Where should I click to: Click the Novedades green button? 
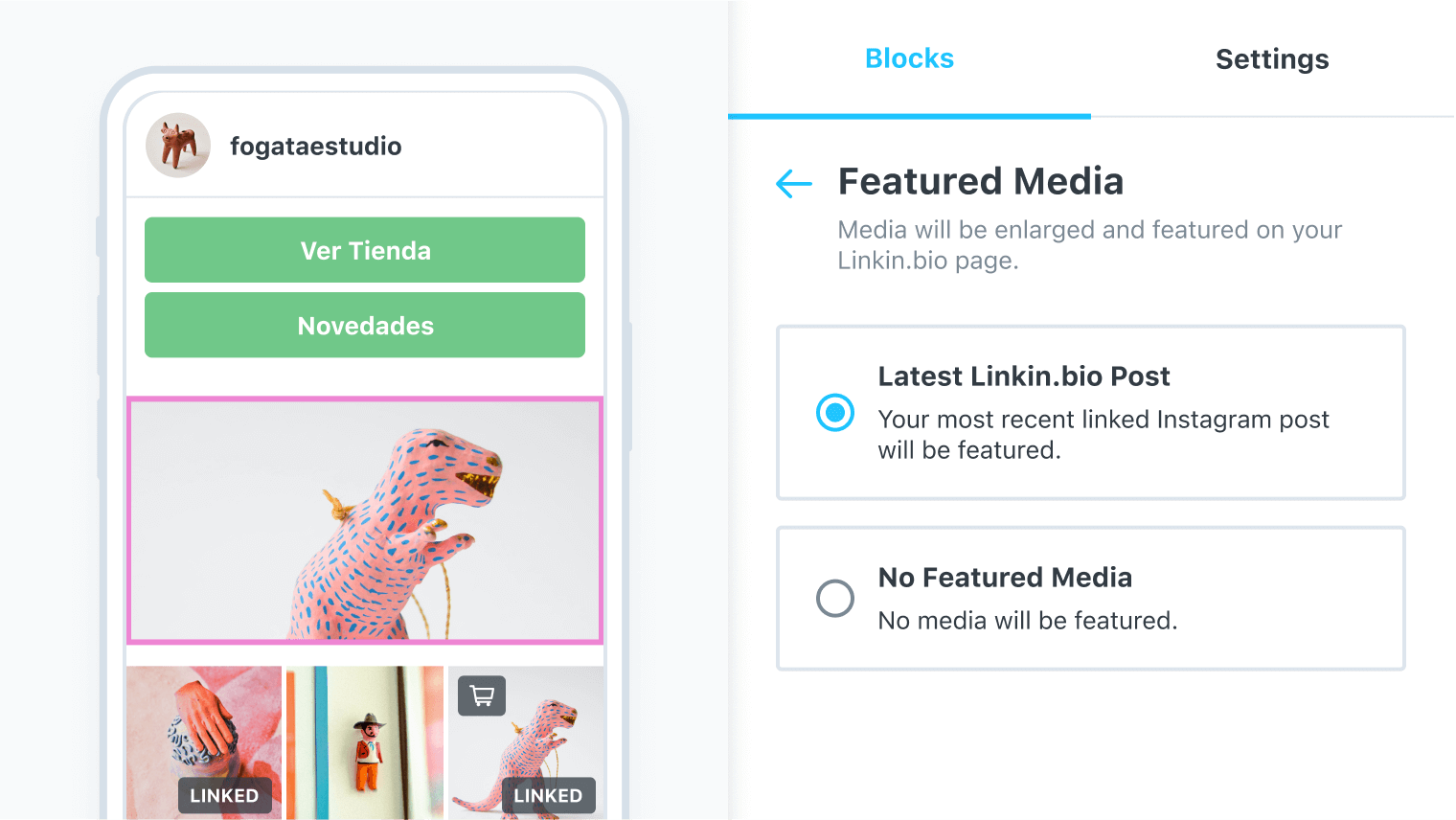[x=365, y=326]
